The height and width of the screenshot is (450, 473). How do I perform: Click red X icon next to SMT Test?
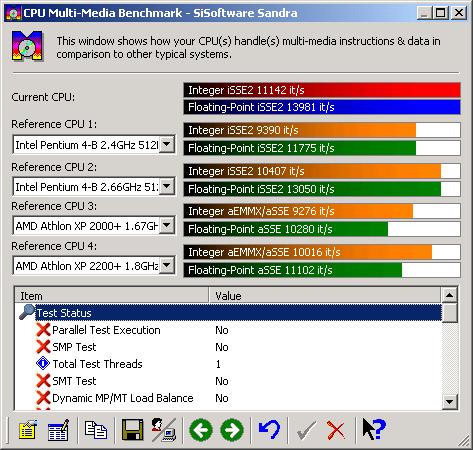click(x=43, y=381)
